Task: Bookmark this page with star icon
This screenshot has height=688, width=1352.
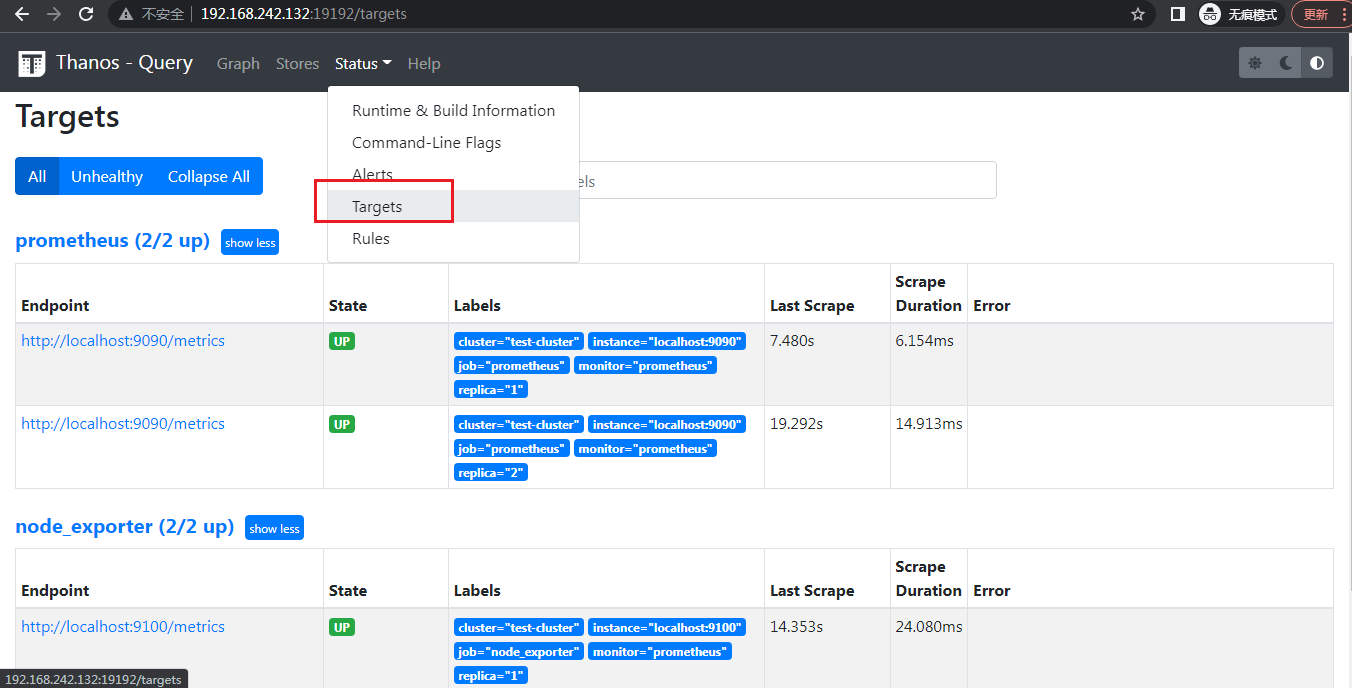Action: pos(1137,14)
